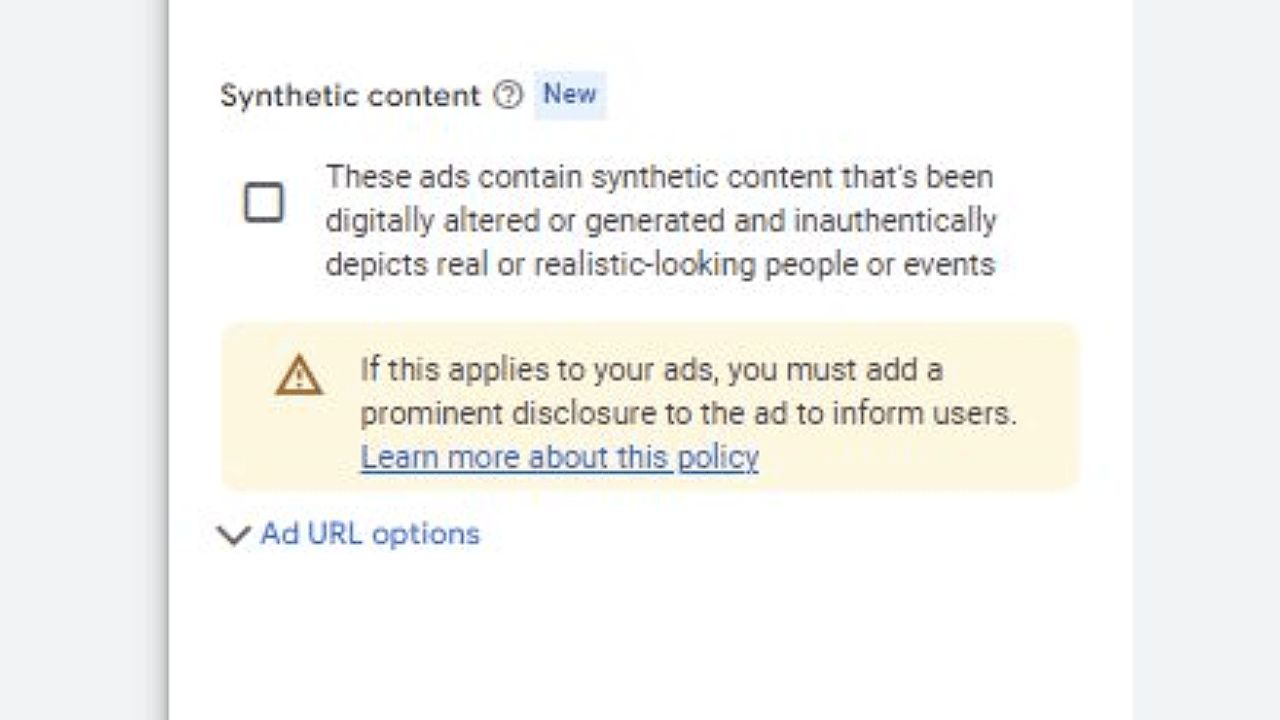Viewport: 1280px width, 720px height.
Task: Click the gray margin right of the panel
Action: point(1205,360)
